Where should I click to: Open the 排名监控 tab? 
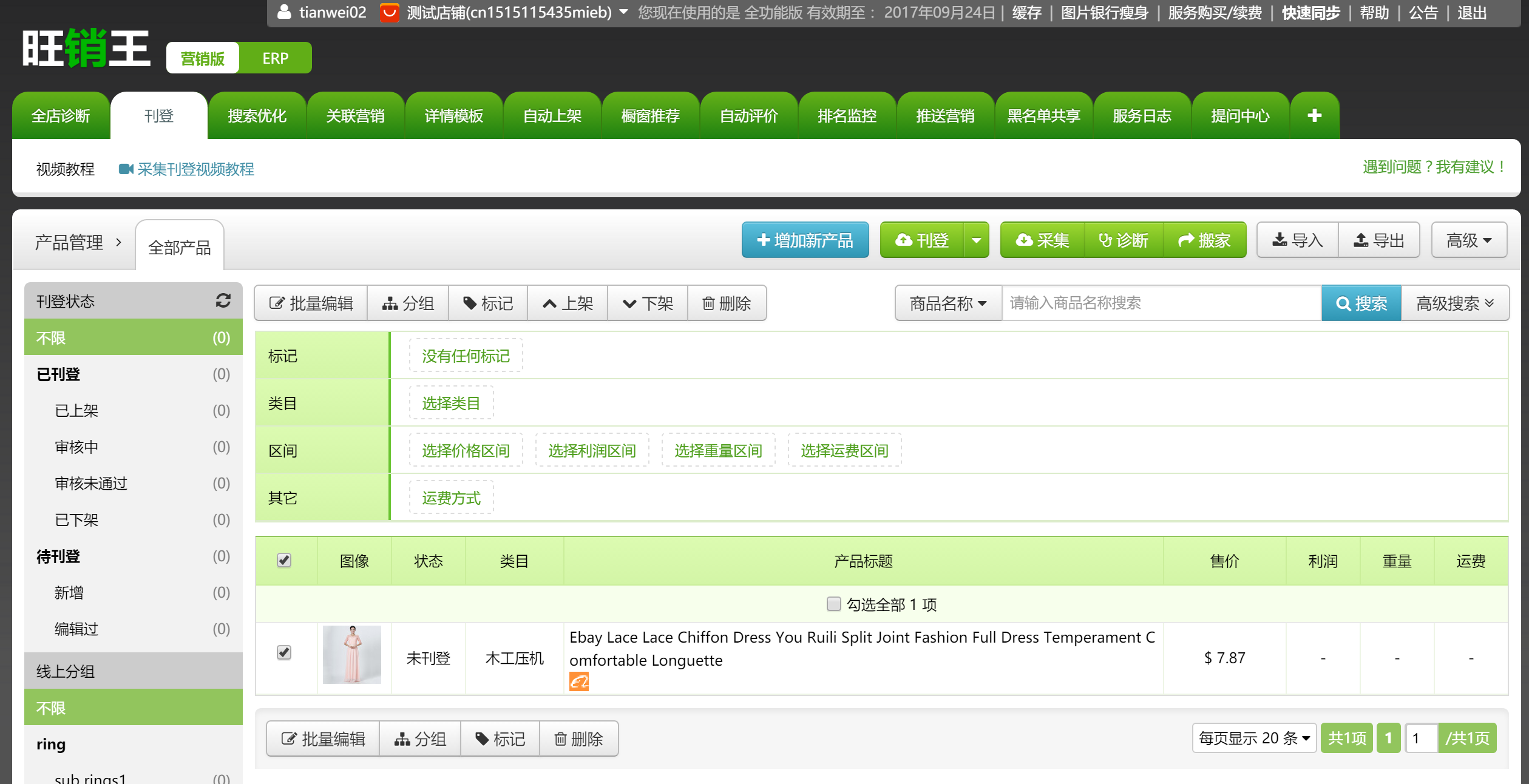point(847,115)
